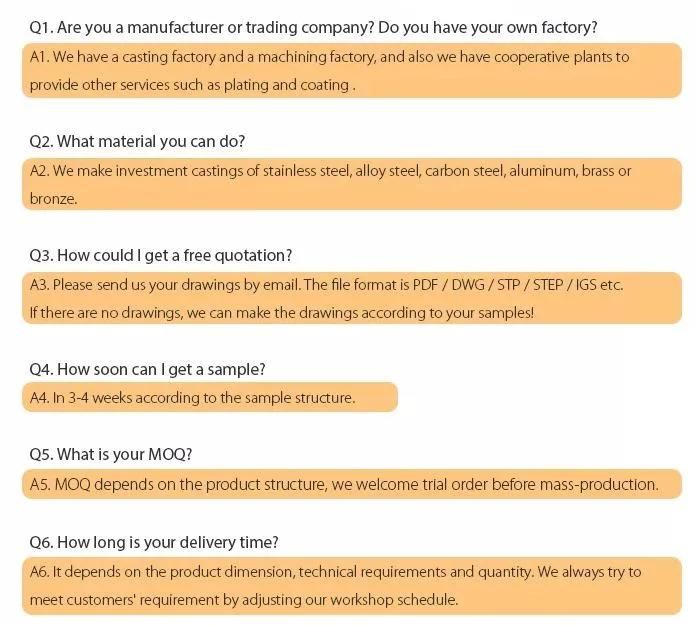Viewport: 694px width, 626px height.
Task: Click 'plating and coating' text in A1
Action: [286, 85]
